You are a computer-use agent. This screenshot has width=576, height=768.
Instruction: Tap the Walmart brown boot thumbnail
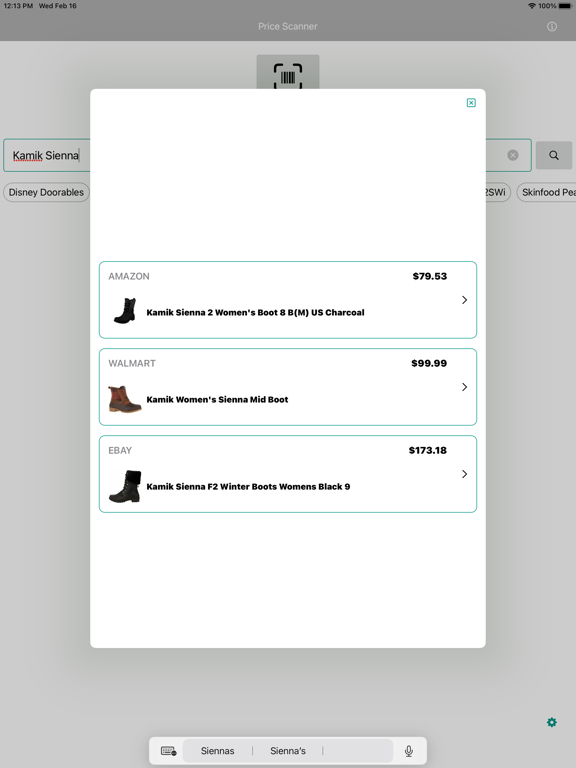point(124,399)
